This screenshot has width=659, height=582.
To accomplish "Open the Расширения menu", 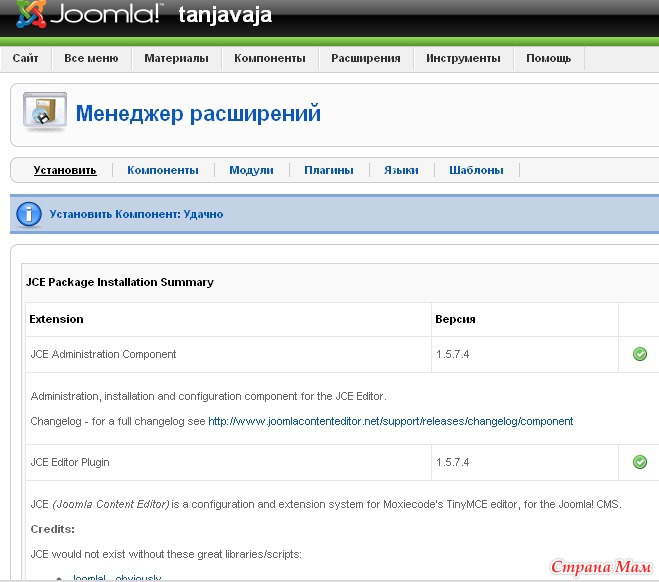I will [366, 58].
